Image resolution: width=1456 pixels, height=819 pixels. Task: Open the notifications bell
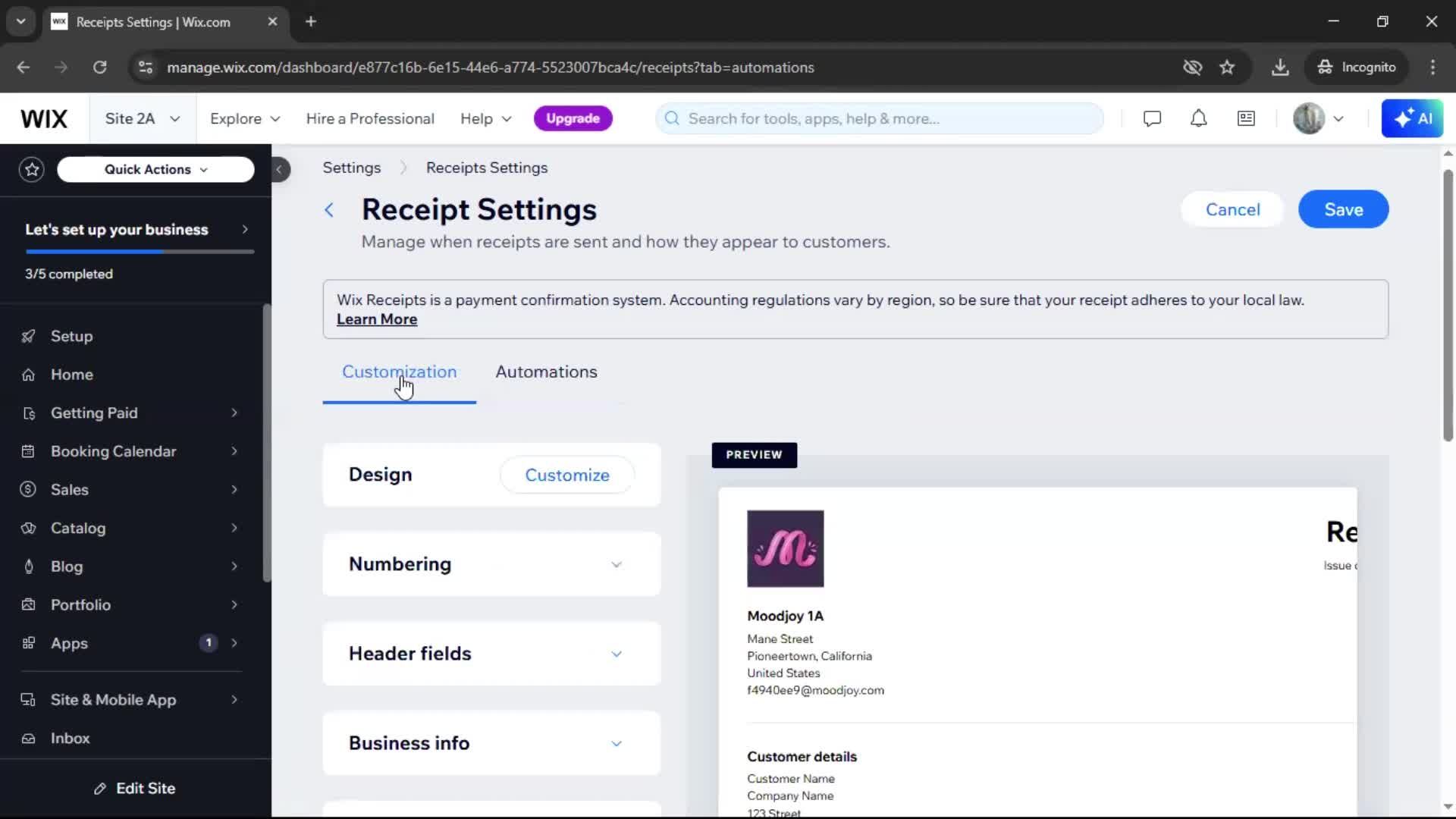(x=1198, y=119)
